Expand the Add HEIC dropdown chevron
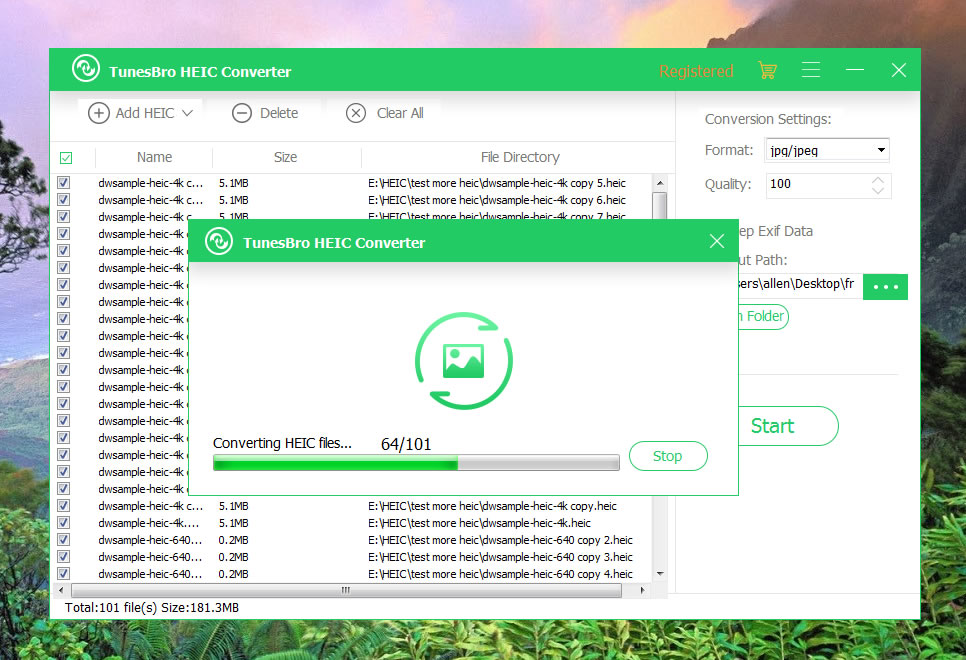The height and width of the screenshot is (660, 966). coord(187,113)
